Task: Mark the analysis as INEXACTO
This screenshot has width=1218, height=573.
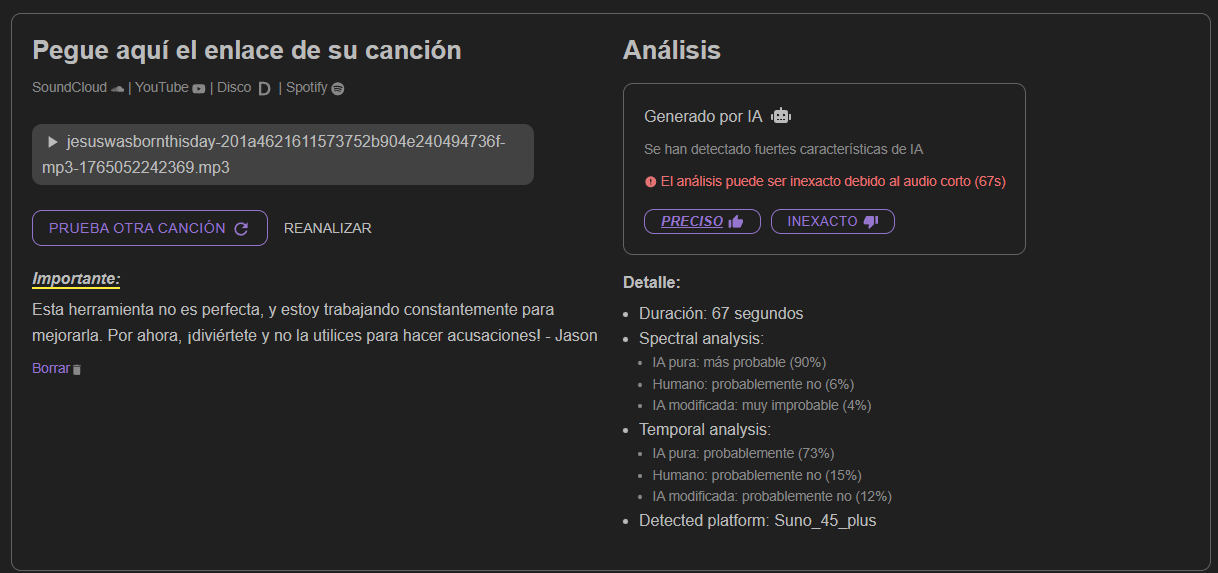Action: [832, 221]
